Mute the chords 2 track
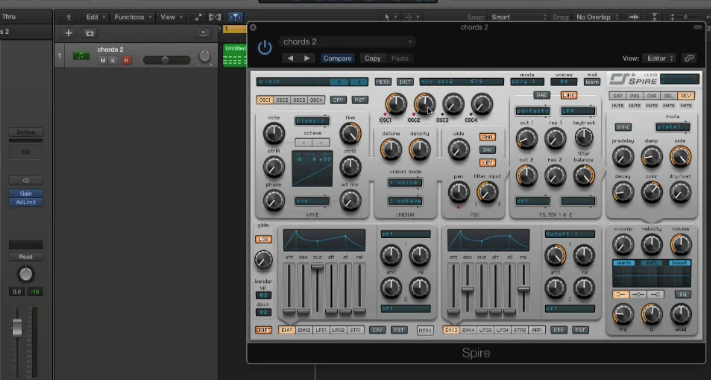Screen dimensions: 711x380 tap(103, 60)
